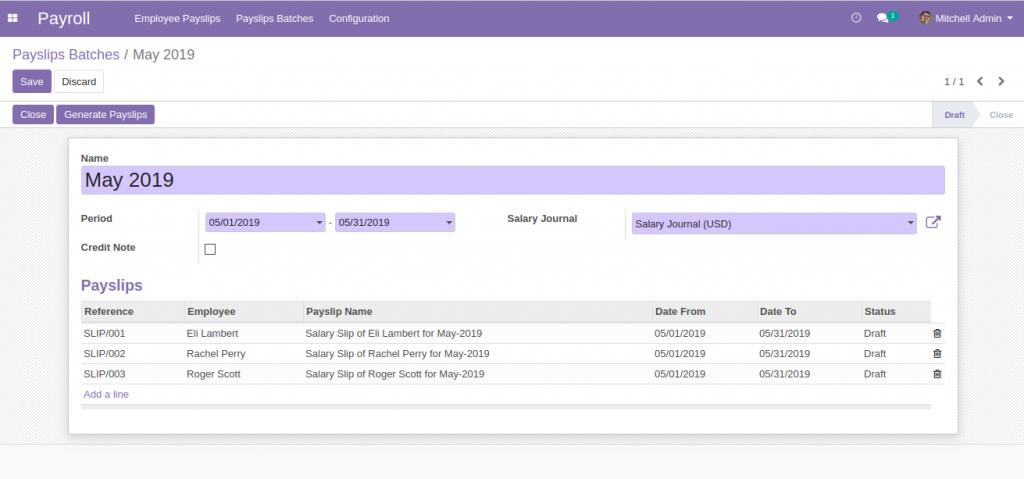This screenshot has height=479, width=1024.
Task: Open the conversations chat icon
Action: pos(883,18)
